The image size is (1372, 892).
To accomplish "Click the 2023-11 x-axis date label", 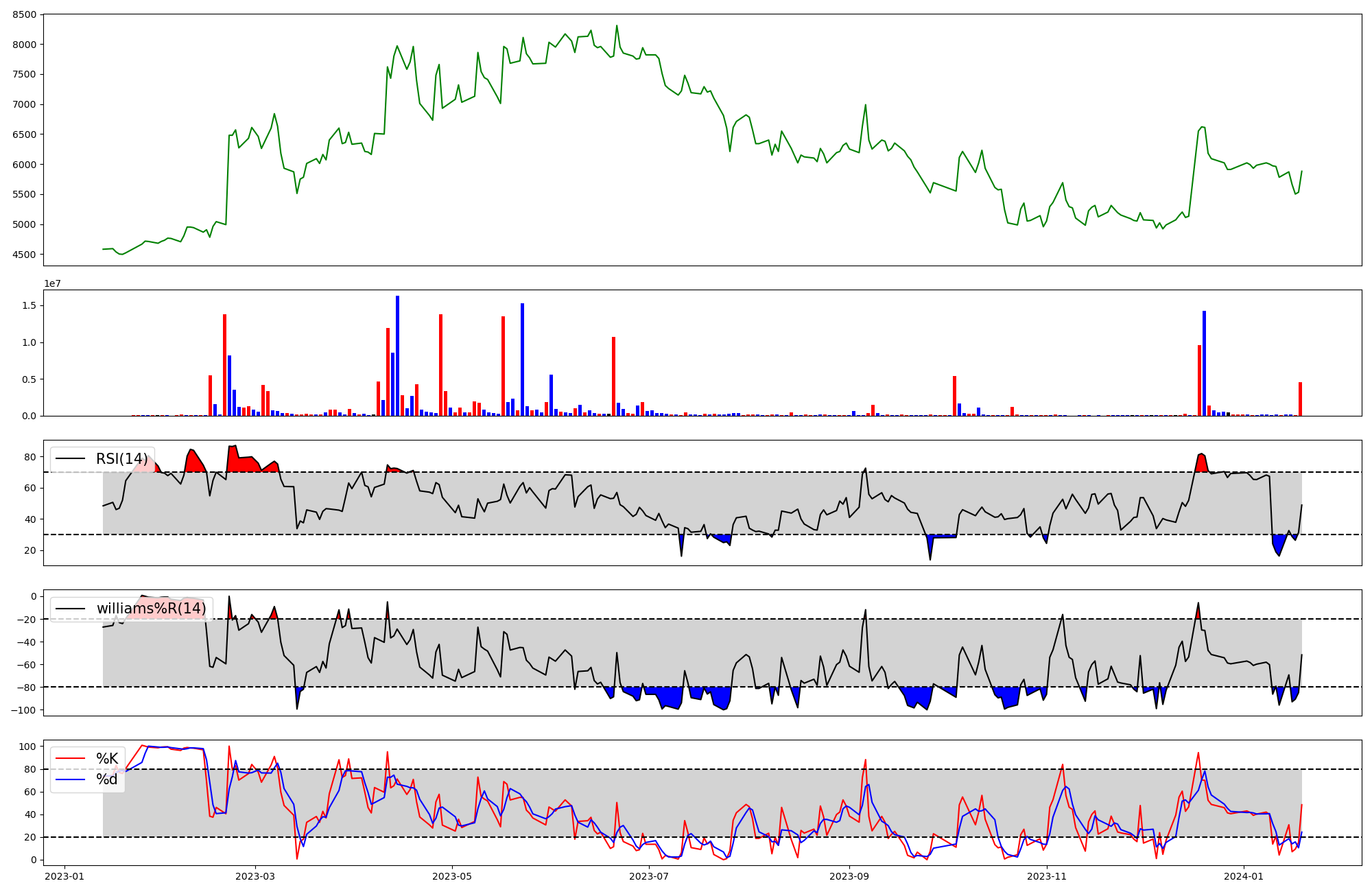I will point(1047,876).
